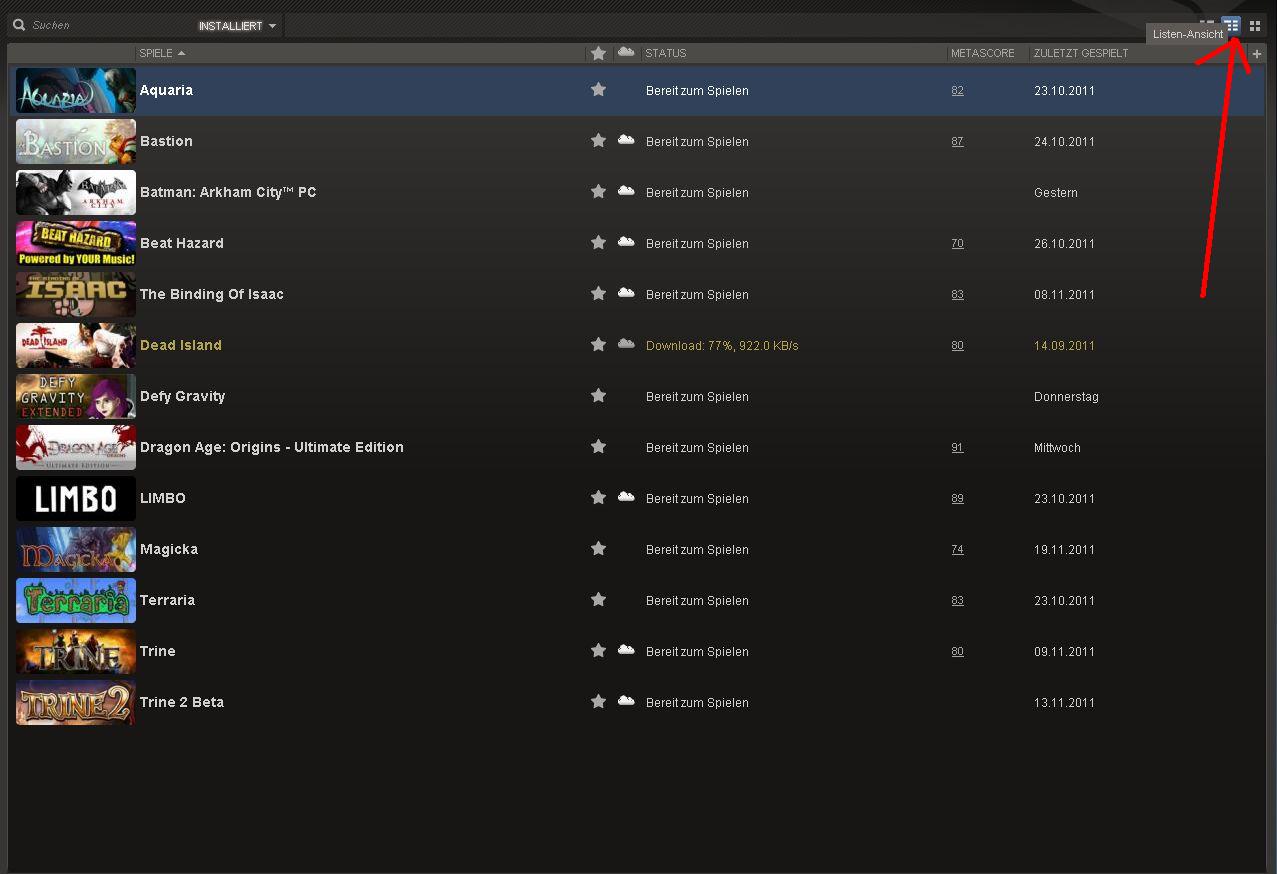
Task: Switch to the grid view icon
Action: coord(1255,26)
